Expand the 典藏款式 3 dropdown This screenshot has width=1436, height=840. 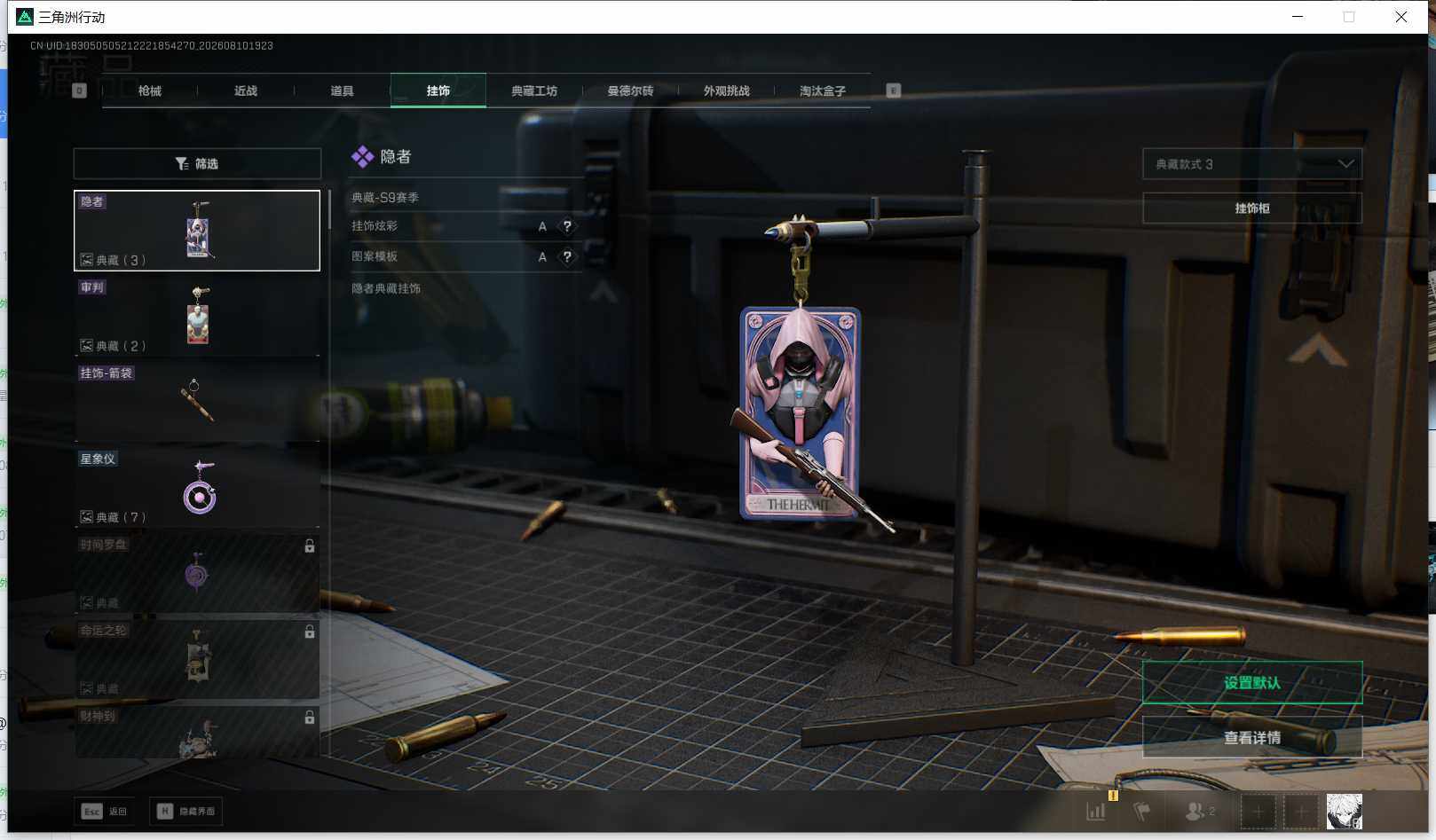coord(1252,164)
